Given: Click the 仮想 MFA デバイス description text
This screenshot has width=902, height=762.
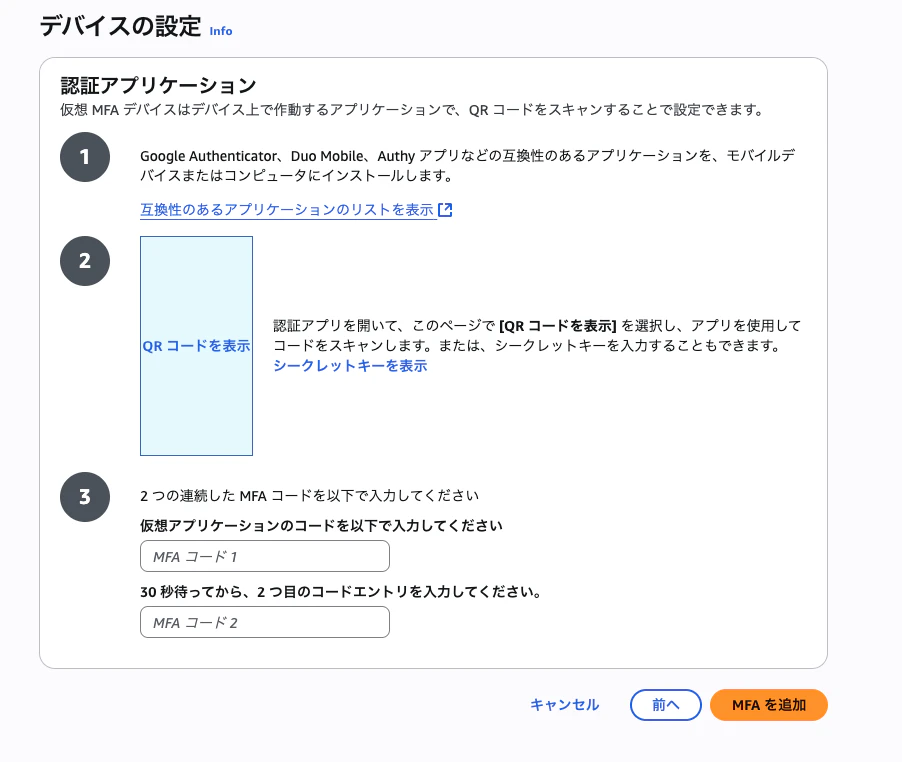Looking at the screenshot, I should [412, 110].
